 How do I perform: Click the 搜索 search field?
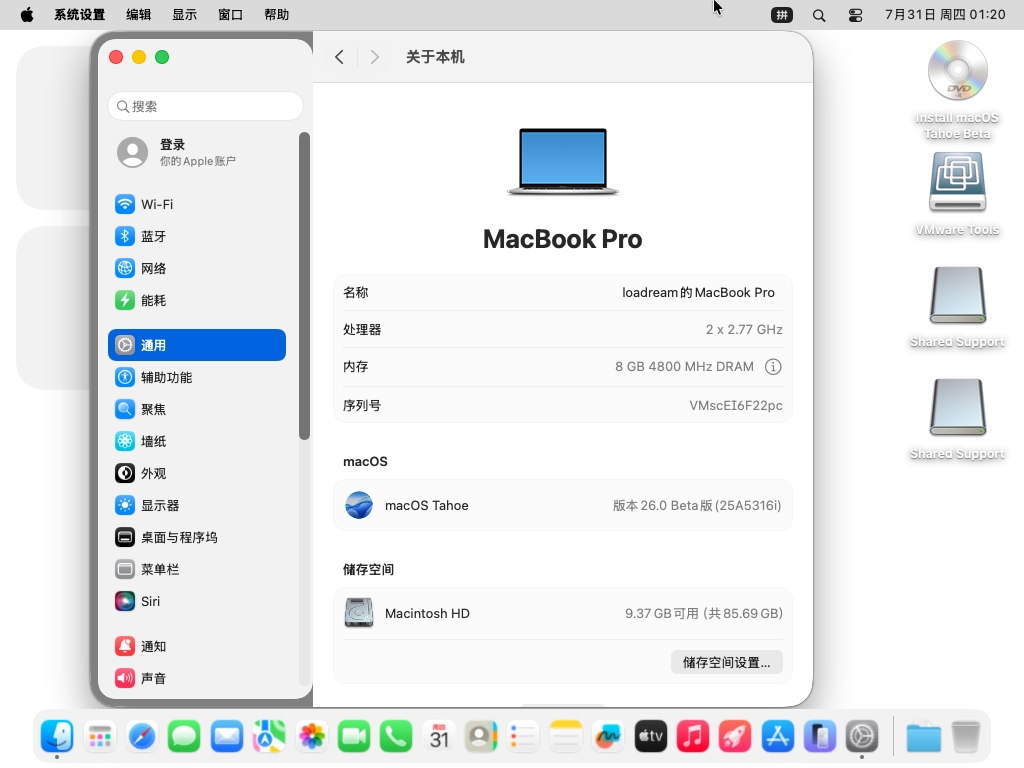(x=205, y=106)
